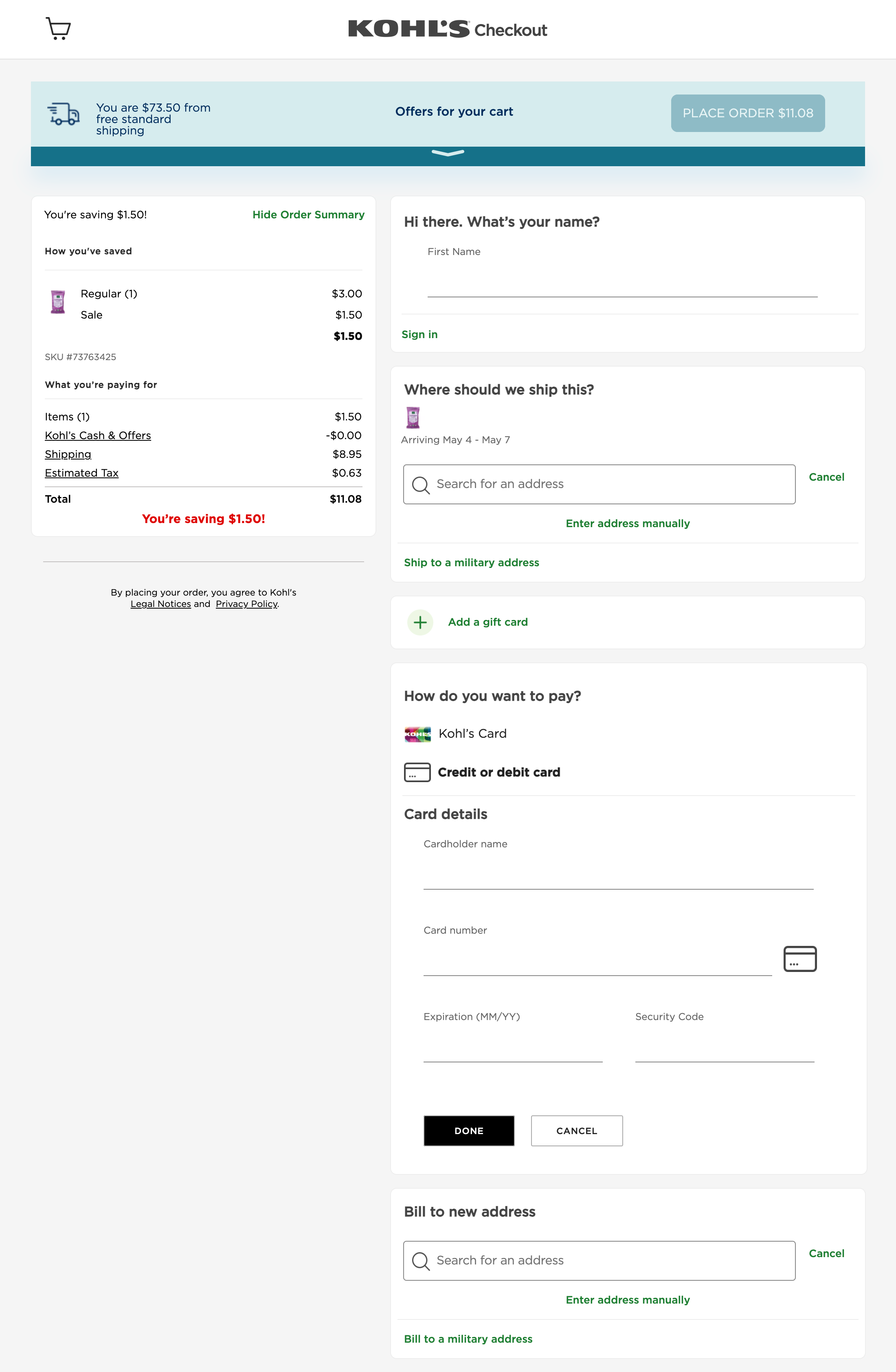The height and width of the screenshot is (1372, 896).
Task: Hide Order Summary
Action: pyautogui.click(x=308, y=214)
